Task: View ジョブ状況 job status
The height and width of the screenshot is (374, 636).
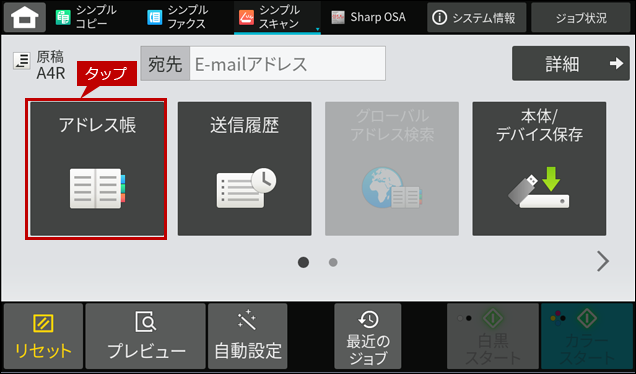Action: coord(581,17)
